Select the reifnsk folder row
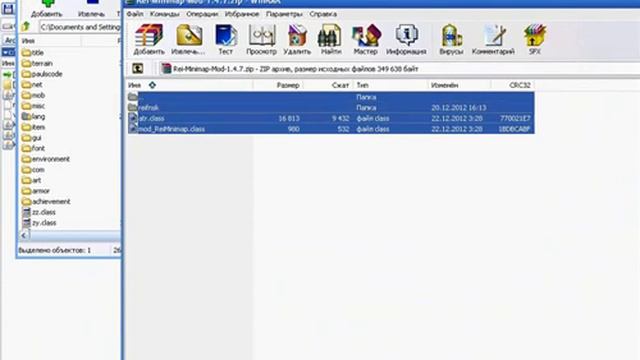Screen dimensions: 640x360 [x=331, y=108]
